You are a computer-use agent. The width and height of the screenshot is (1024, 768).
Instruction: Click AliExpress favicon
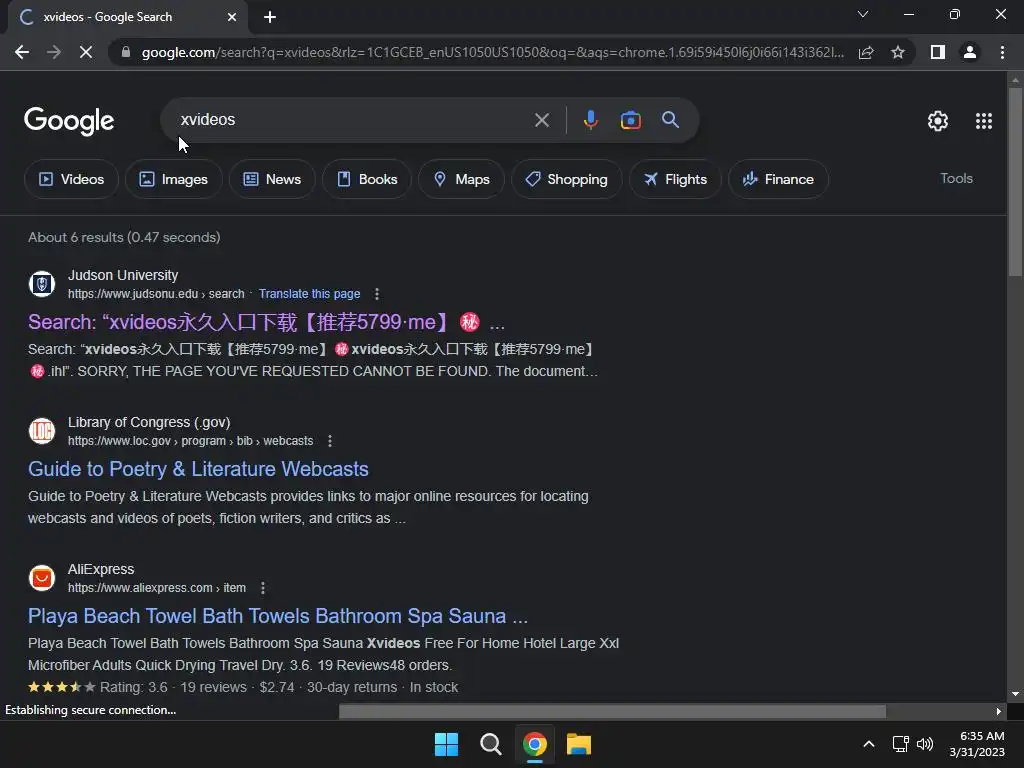click(x=42, y=578)
